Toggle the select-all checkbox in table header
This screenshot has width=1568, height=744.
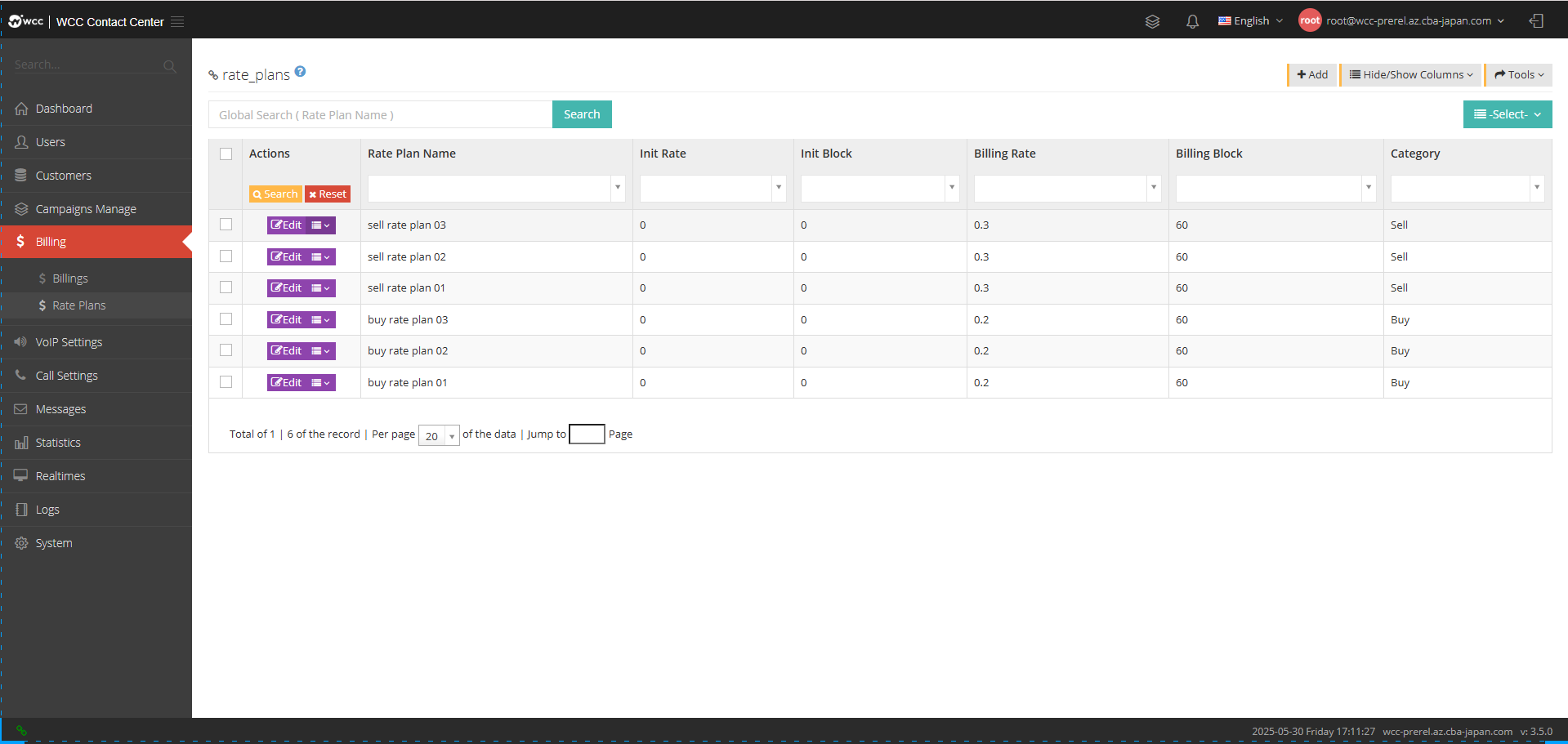[x=226, y=154]
